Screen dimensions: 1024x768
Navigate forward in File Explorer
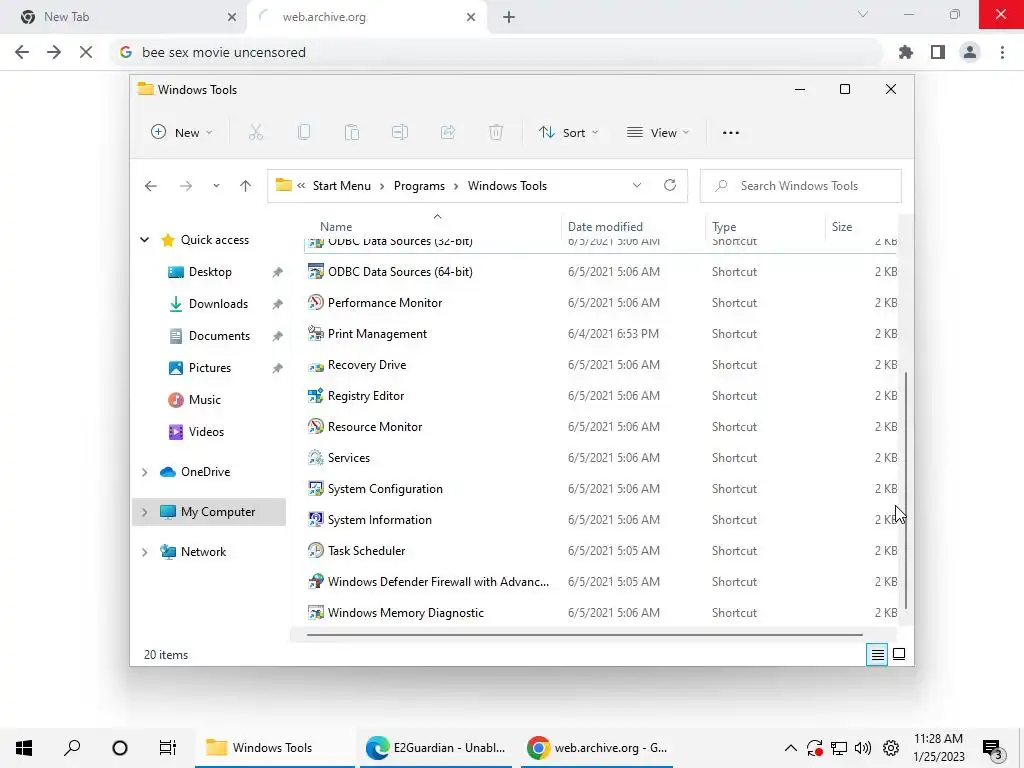coord(186,186)
